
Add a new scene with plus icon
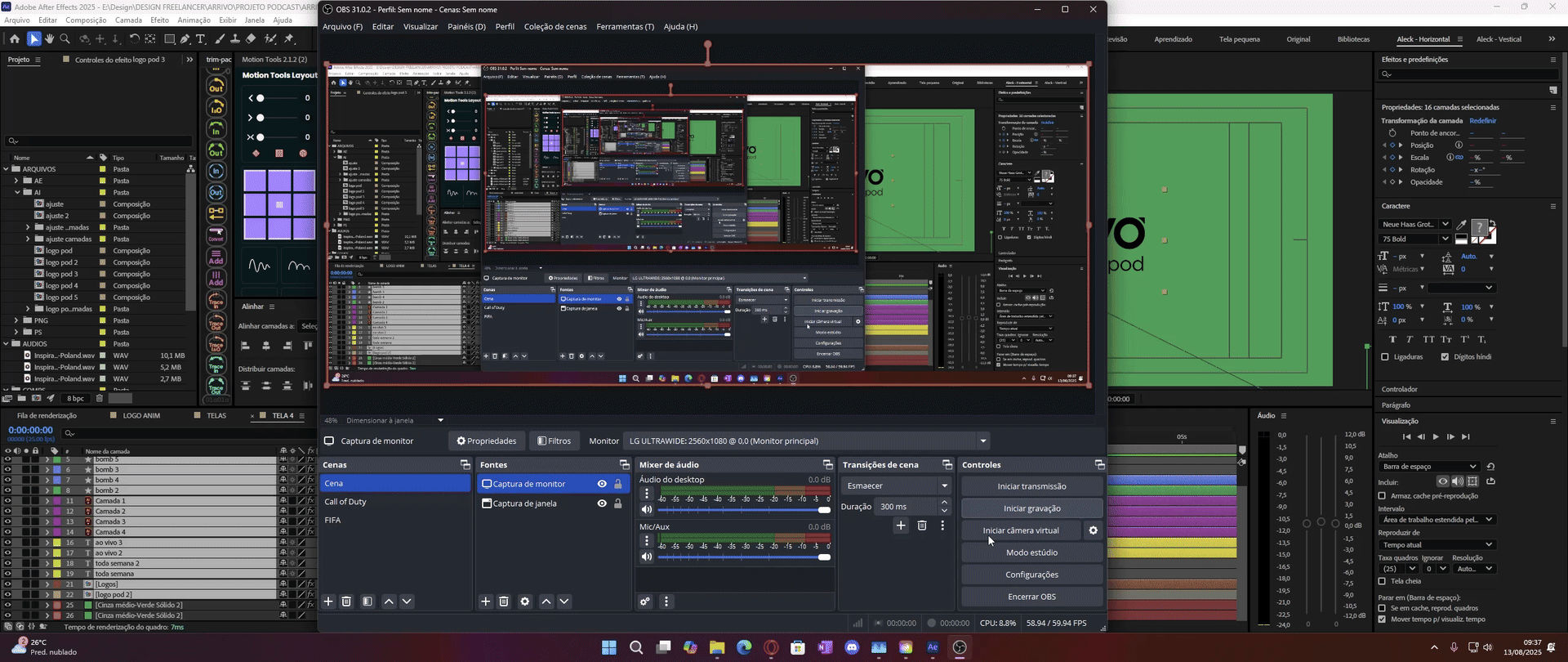click(x=328, y=602)
